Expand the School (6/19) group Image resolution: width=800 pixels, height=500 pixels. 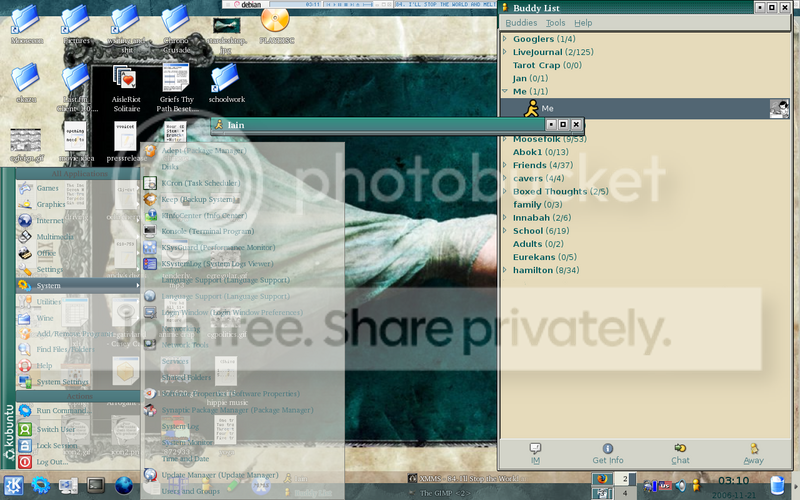click(505, 231)
